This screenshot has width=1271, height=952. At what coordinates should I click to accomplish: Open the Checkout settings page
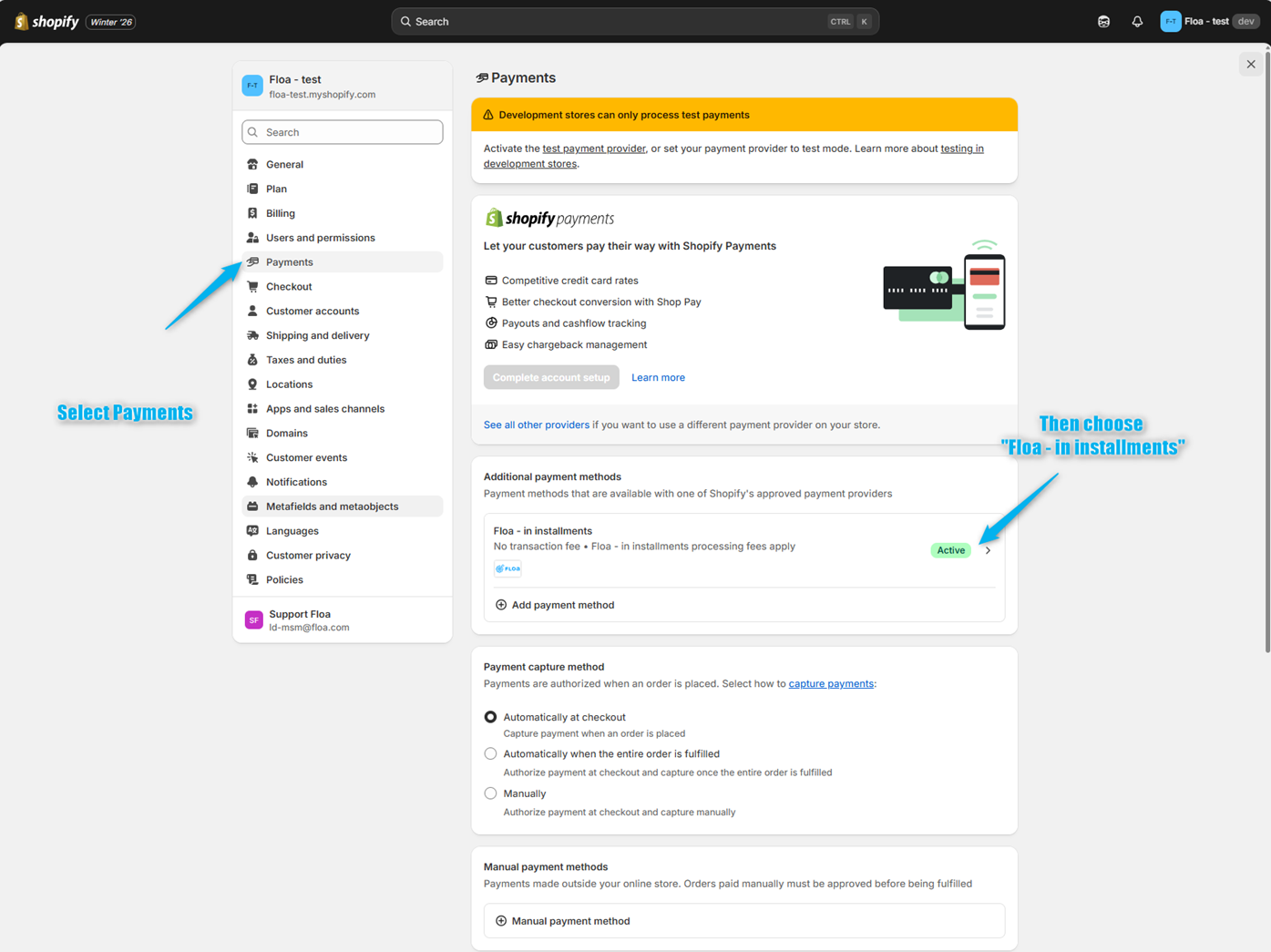click(x=343, y=287)
